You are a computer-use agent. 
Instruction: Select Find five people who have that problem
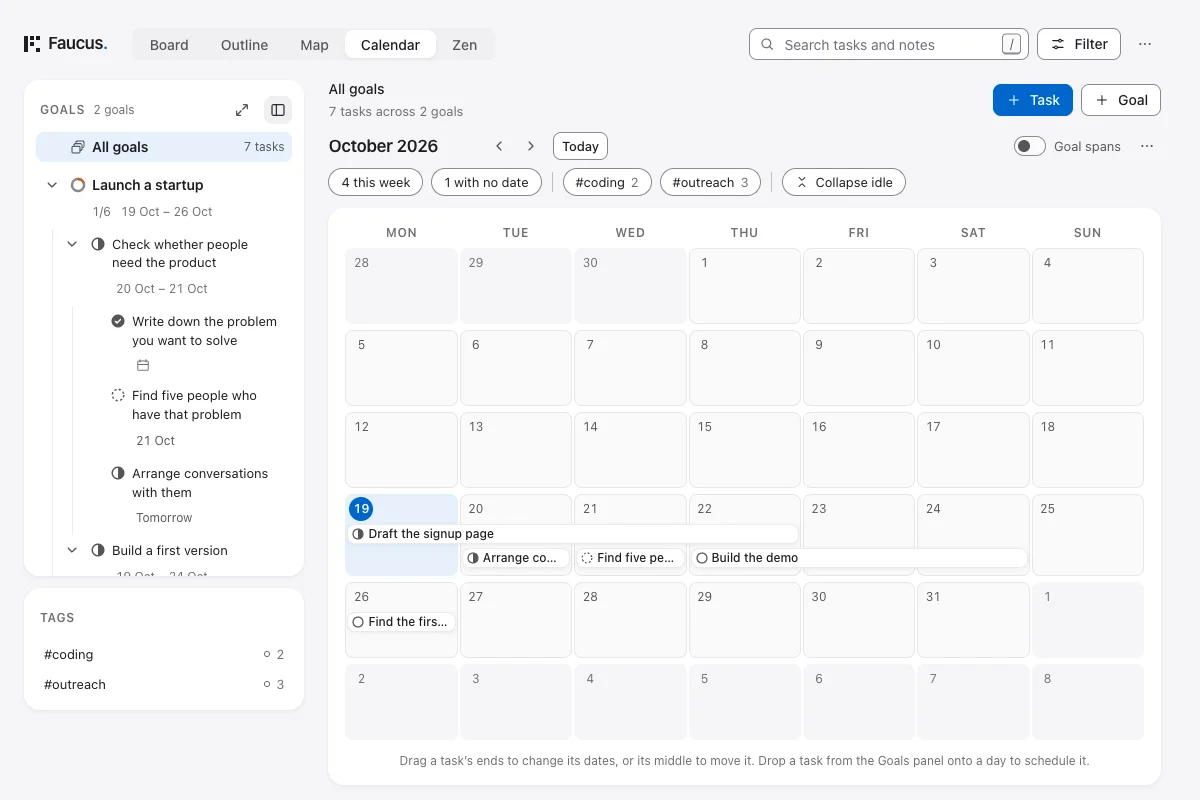194,405
